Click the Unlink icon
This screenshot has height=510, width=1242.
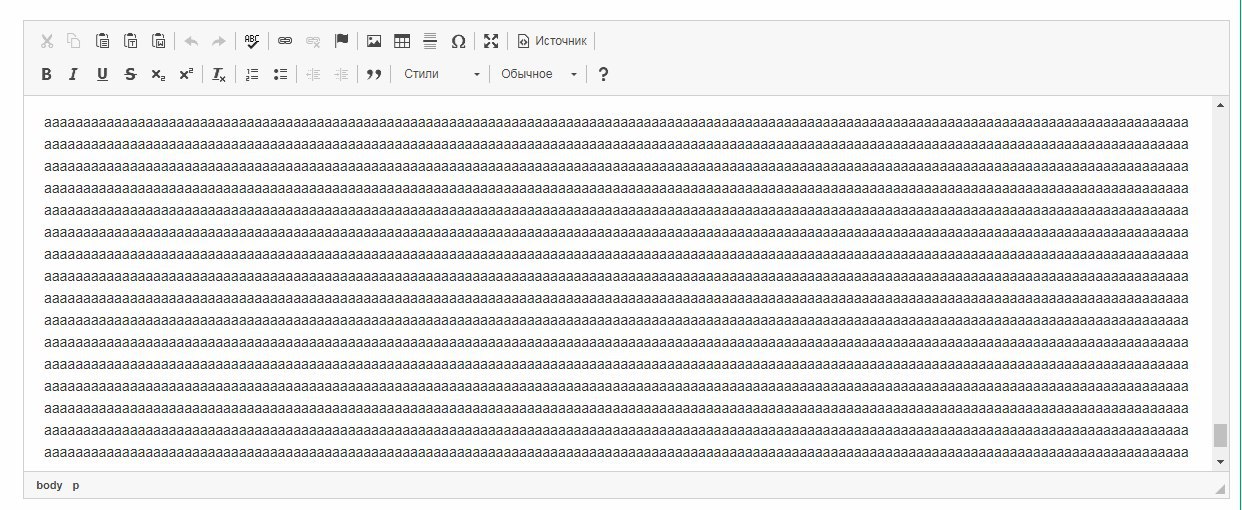tap(313, 41)
